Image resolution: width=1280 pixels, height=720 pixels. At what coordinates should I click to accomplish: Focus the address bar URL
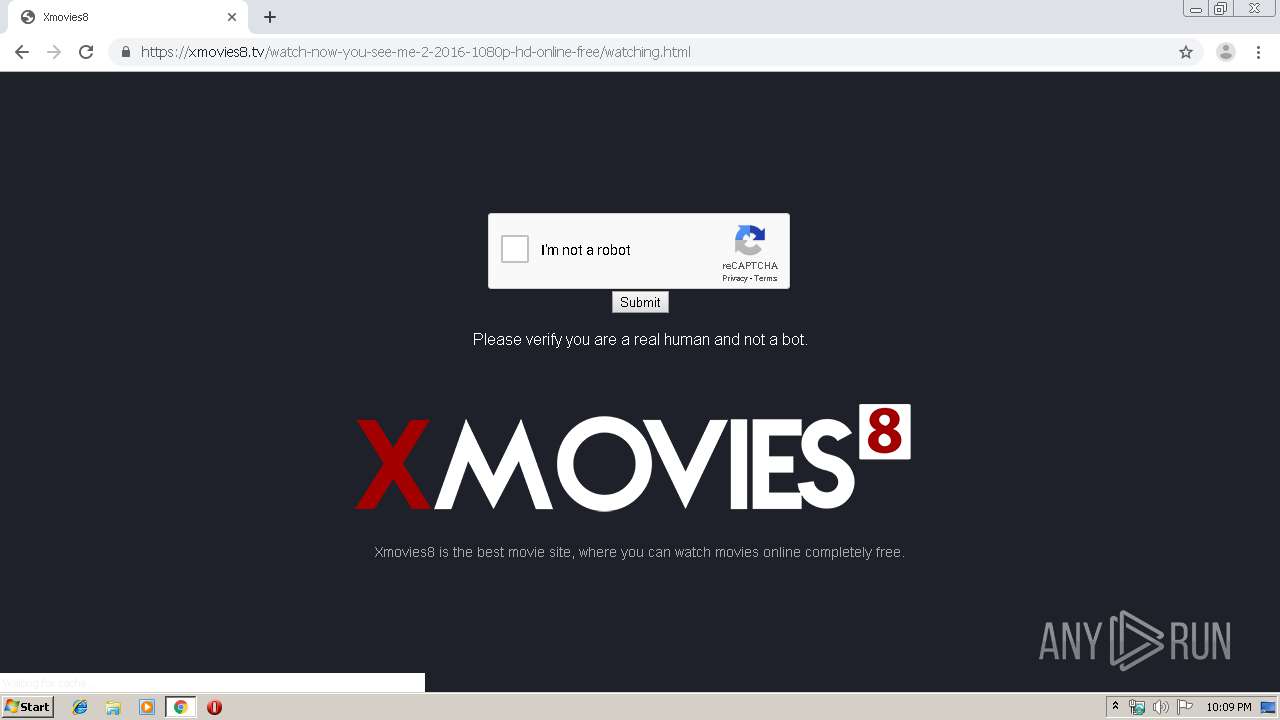(x=416, y=52)
